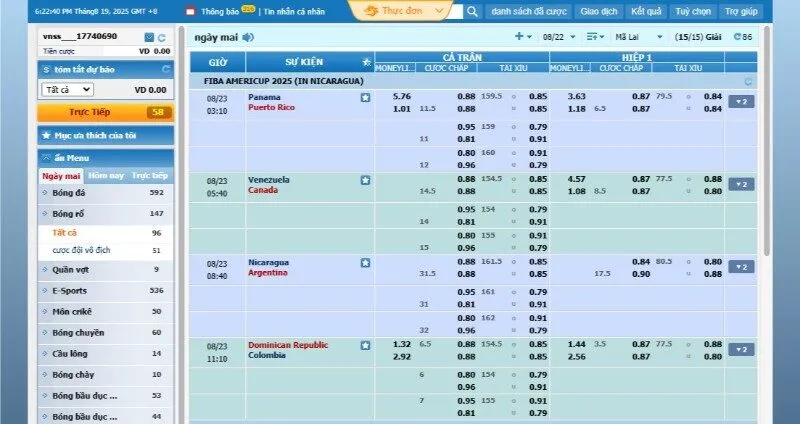Switch to the Trực tiếp sidebar tab
800x424 pixels.
[x=150, y=175]
